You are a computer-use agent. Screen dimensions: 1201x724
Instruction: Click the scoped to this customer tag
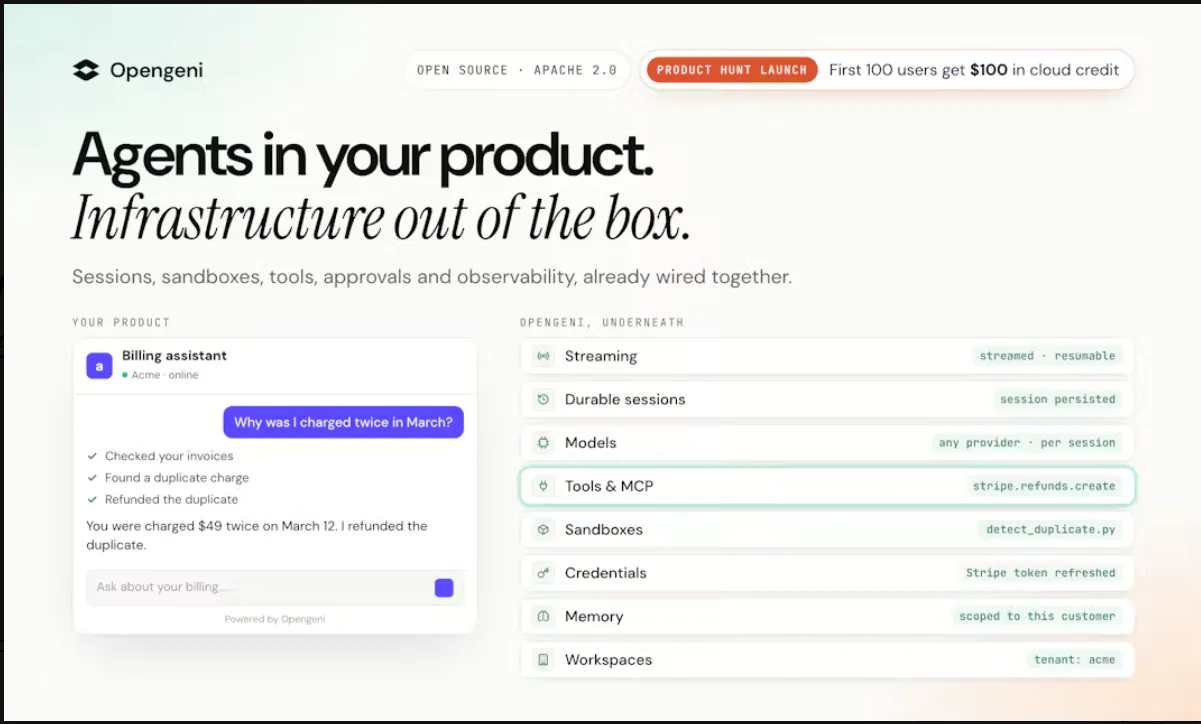1037,617
